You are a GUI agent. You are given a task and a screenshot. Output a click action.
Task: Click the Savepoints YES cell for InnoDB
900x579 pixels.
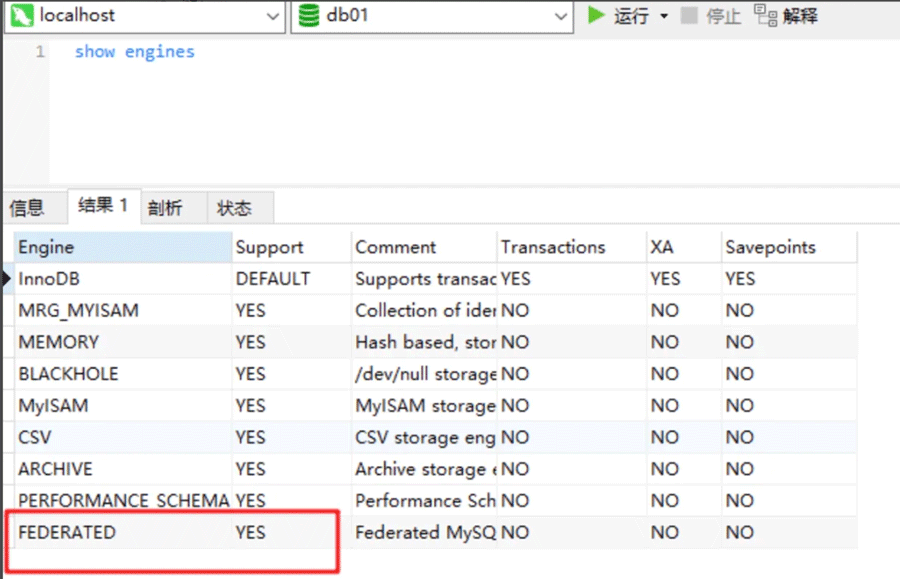pos(789,279)
